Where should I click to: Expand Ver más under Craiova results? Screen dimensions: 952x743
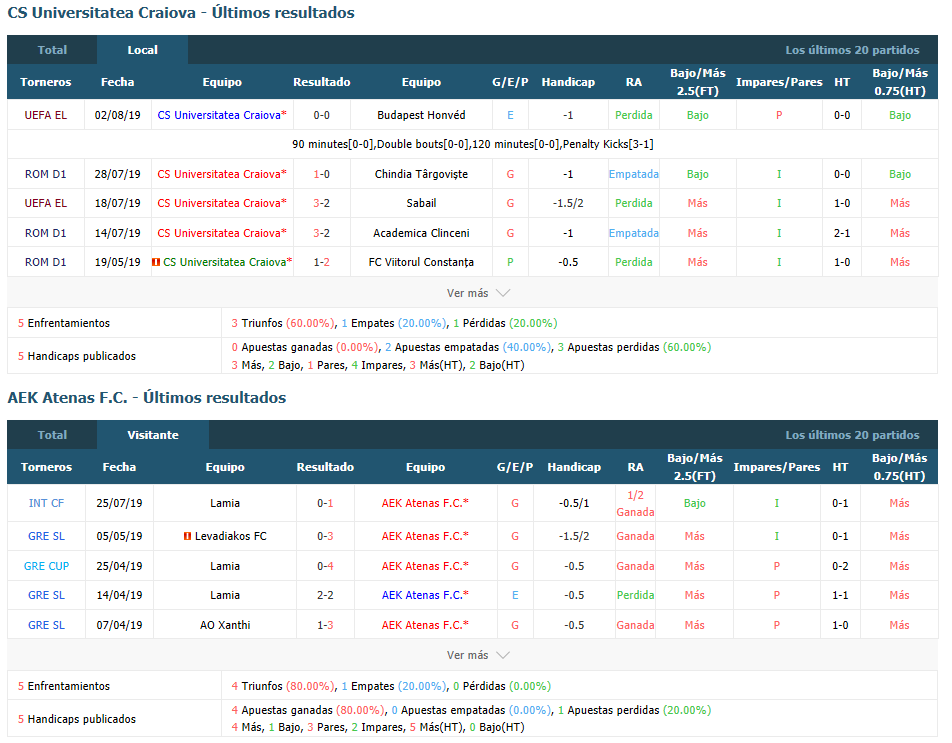point(478,293)
